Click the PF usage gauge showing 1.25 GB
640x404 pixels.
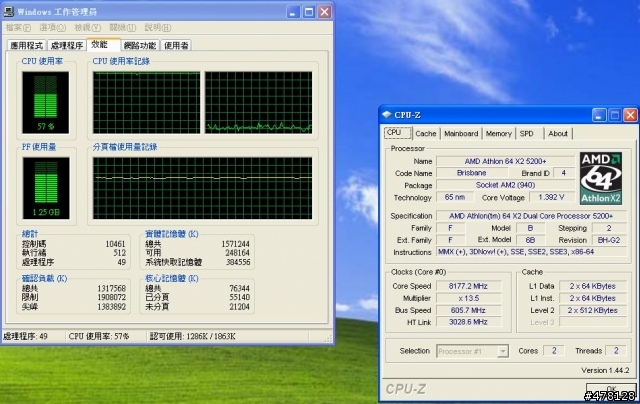[46, 188]
